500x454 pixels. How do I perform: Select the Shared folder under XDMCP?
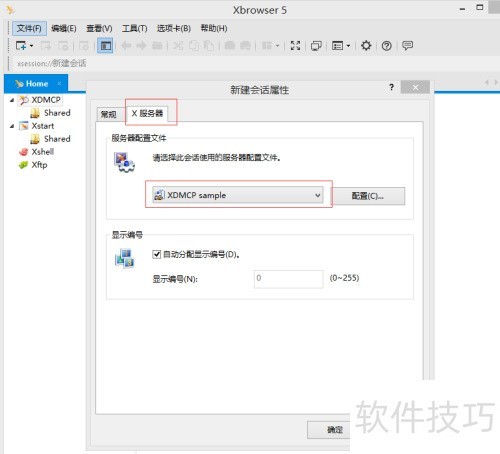click(x=57, y=113)
